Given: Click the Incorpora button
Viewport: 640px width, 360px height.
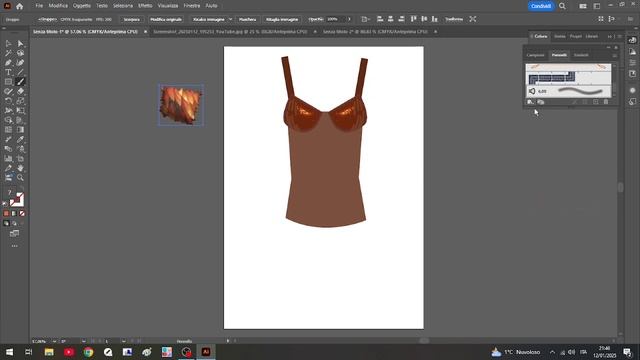Looking at the screenshot, I should pyautogui.click(x=132, y=19).
